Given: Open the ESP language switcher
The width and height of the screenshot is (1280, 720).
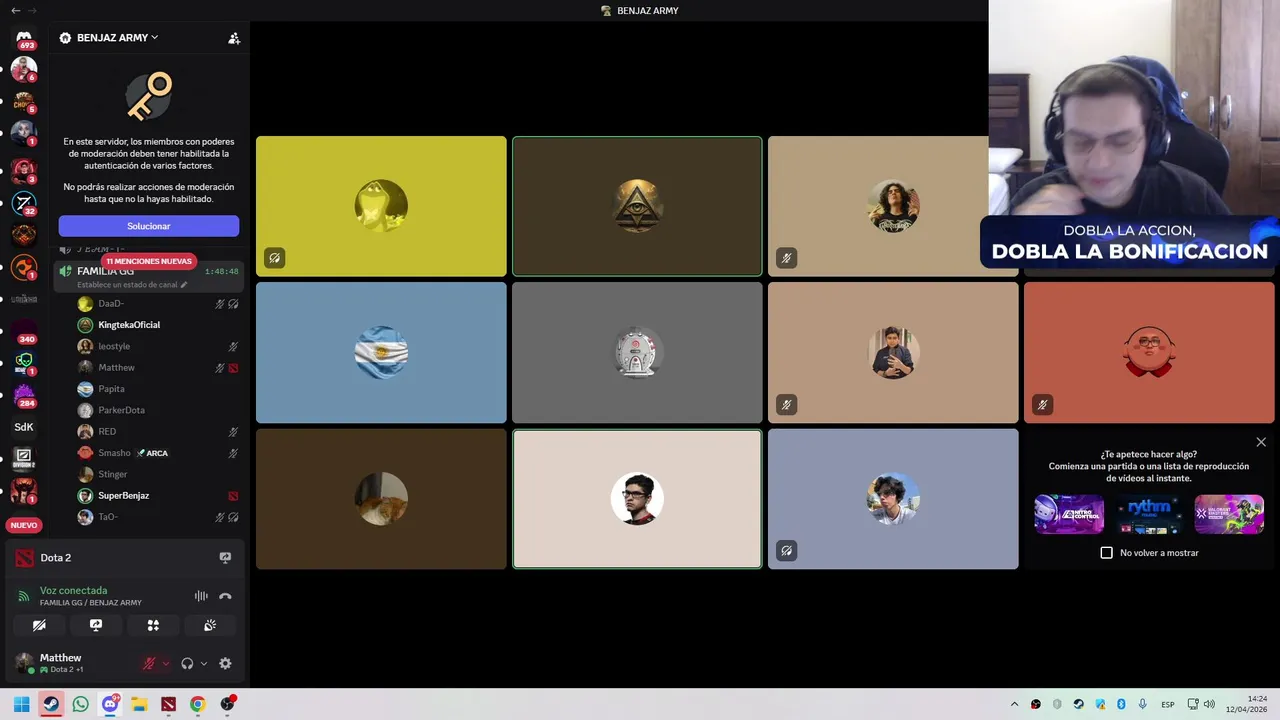Looking at the screenshot, I should [1168, 704].
